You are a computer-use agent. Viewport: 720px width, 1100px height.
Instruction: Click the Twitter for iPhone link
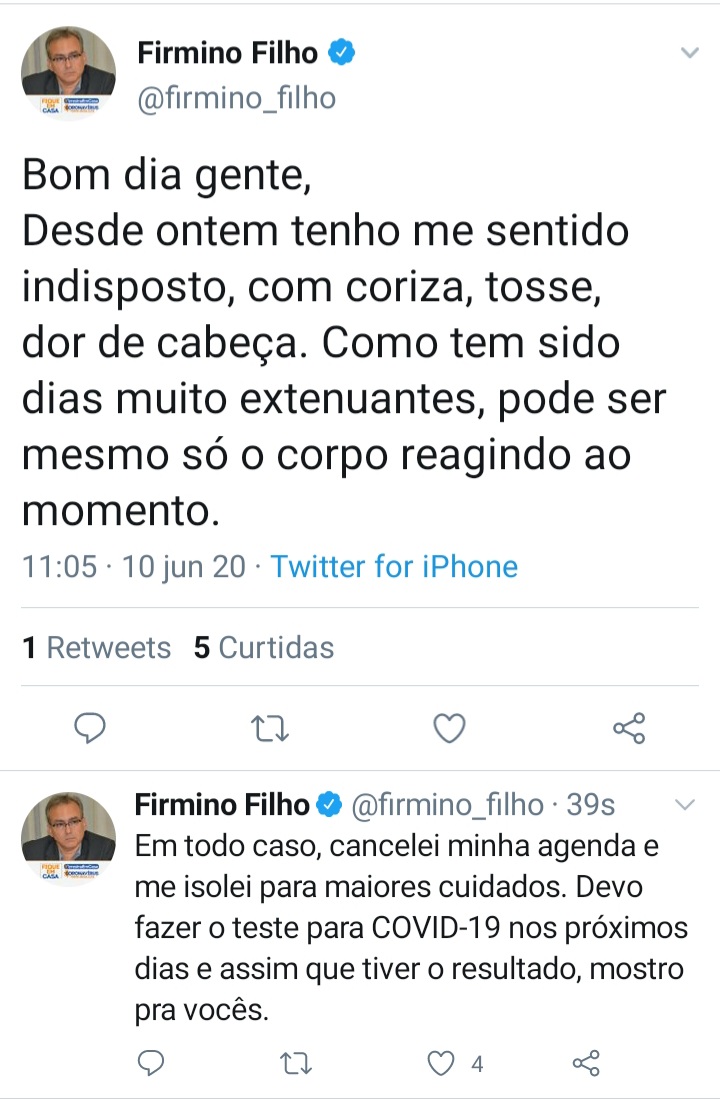click(394, 566)
